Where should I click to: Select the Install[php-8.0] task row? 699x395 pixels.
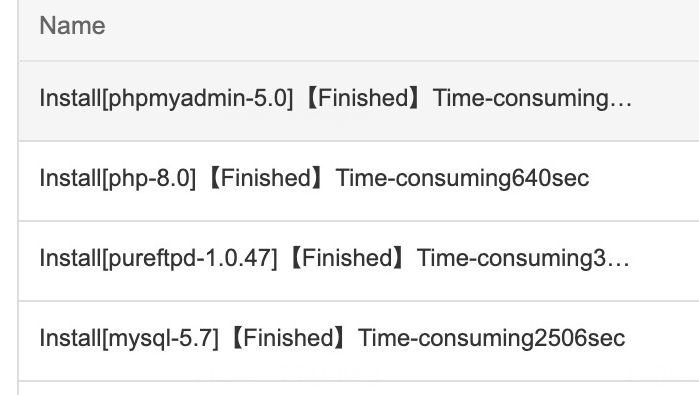[359, 181]
